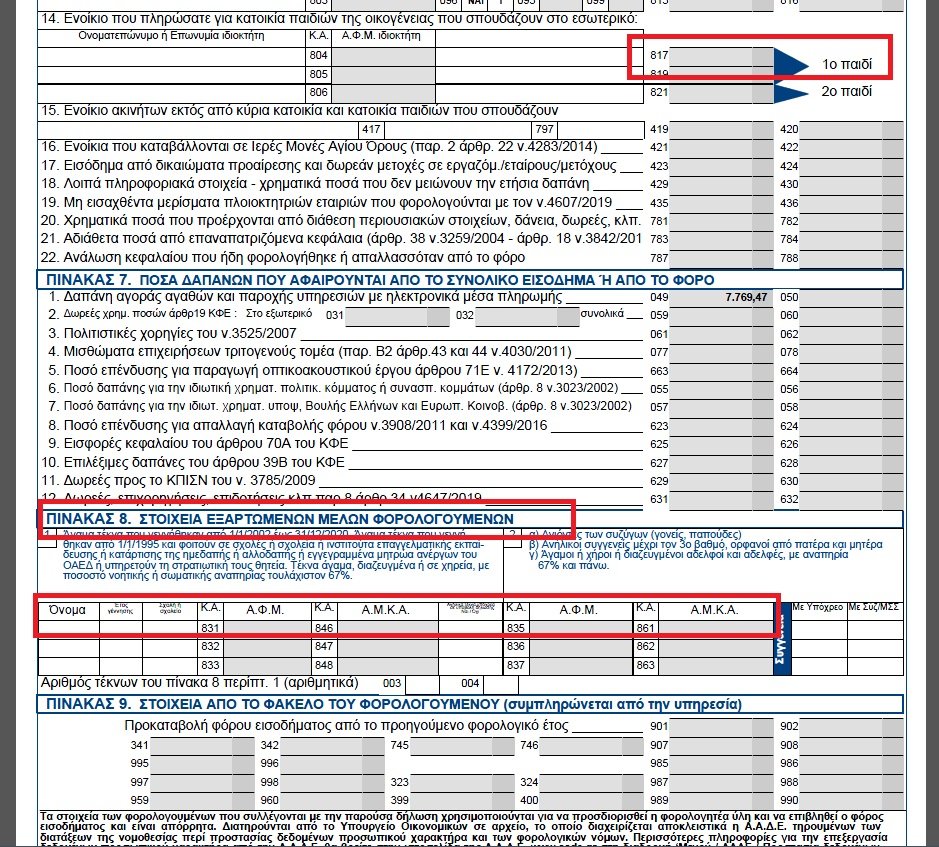Click the 'Με Υπόχρεο' column header

[817, 607]
